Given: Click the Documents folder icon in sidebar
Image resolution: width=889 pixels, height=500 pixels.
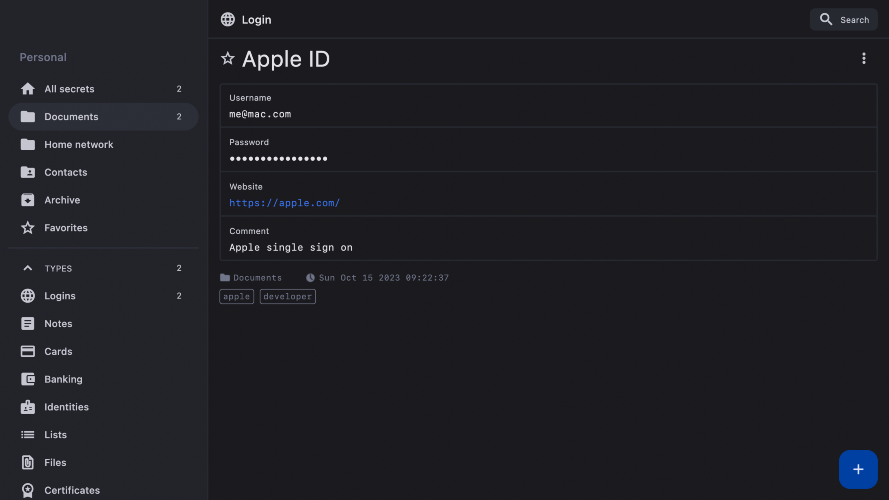Looking at the screenshot, I should point(27,117).
